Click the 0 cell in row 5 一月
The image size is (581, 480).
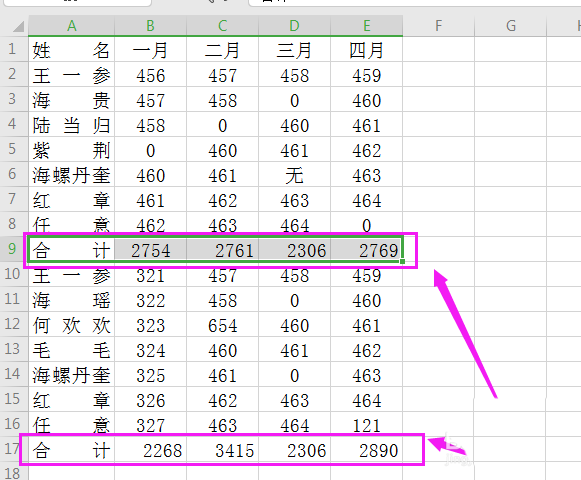pyautogui.click(x=150, y=149)
